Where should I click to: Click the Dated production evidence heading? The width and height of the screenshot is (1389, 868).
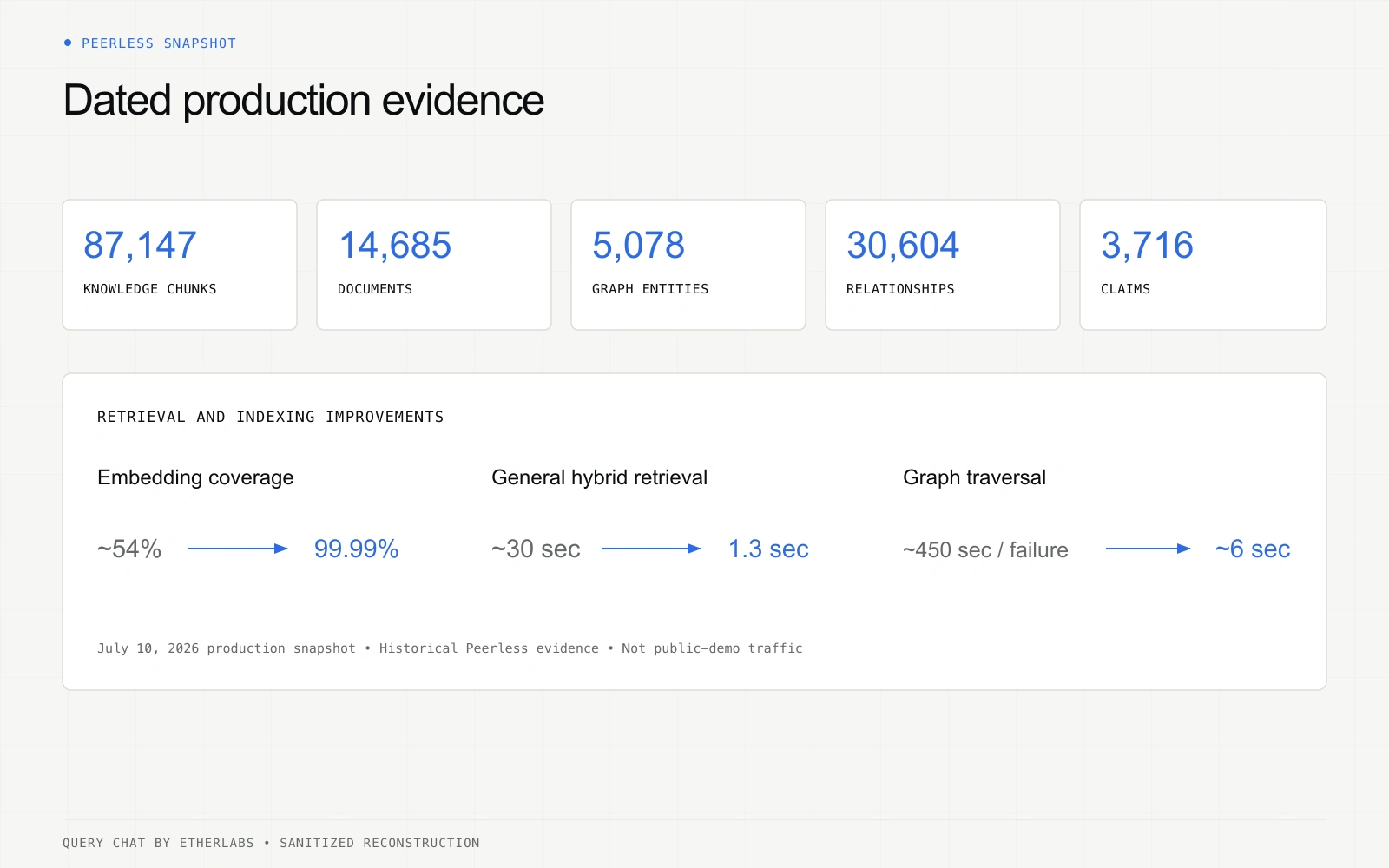(x=304, y=100)
